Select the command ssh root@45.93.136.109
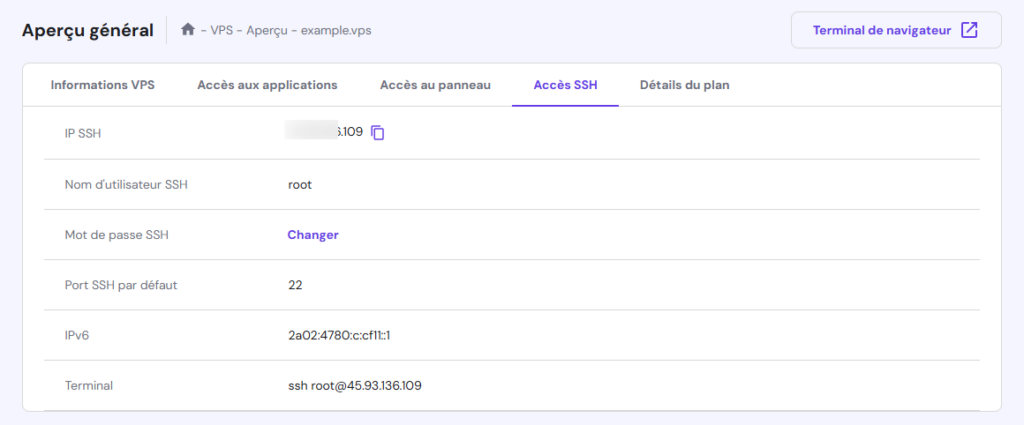The height and width of the screenshot is (425, 1024). click(355, 386)
